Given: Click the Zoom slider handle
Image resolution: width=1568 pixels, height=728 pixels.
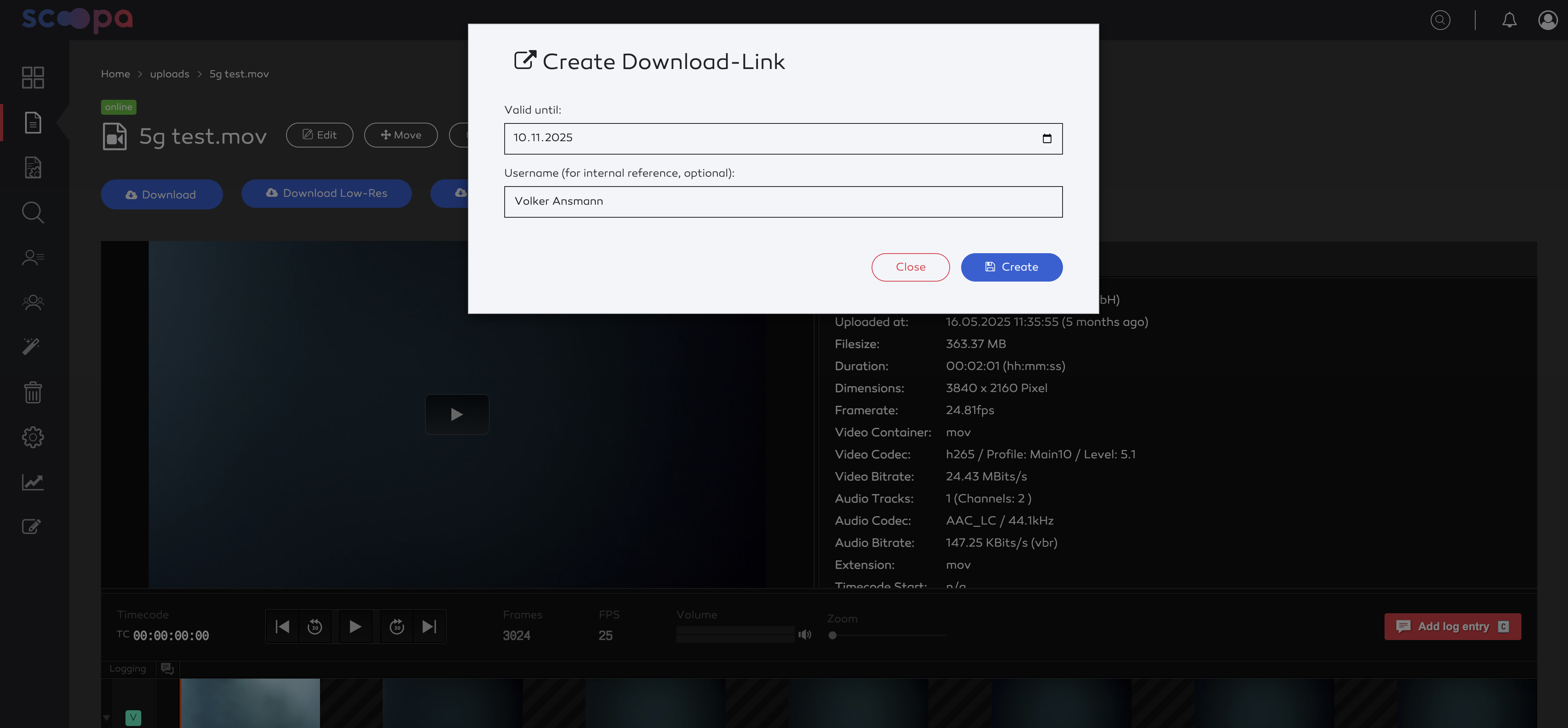Looking at the screenshot, I should [833, 636].
